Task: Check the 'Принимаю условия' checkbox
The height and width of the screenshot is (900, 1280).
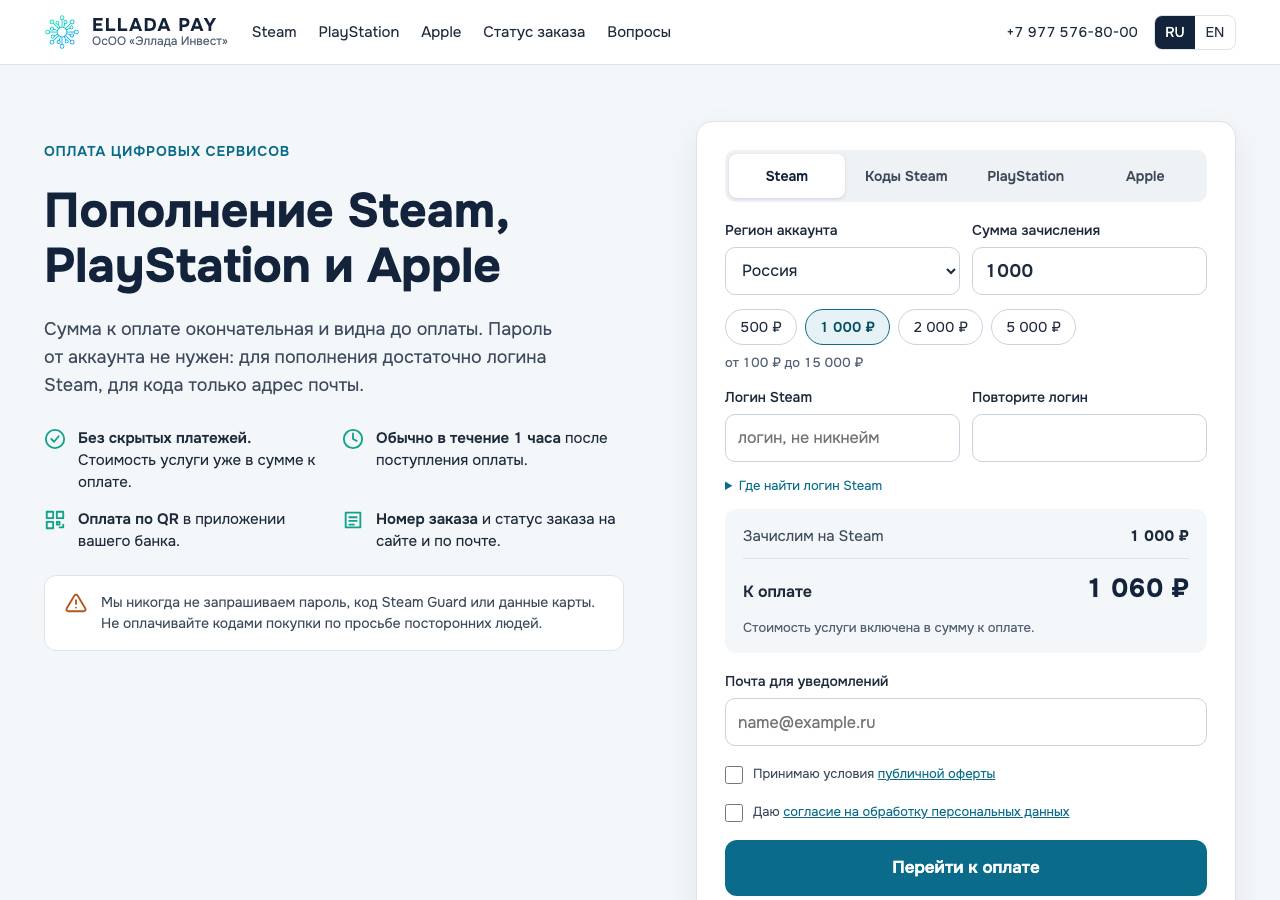Action: [x=734, y=775]
